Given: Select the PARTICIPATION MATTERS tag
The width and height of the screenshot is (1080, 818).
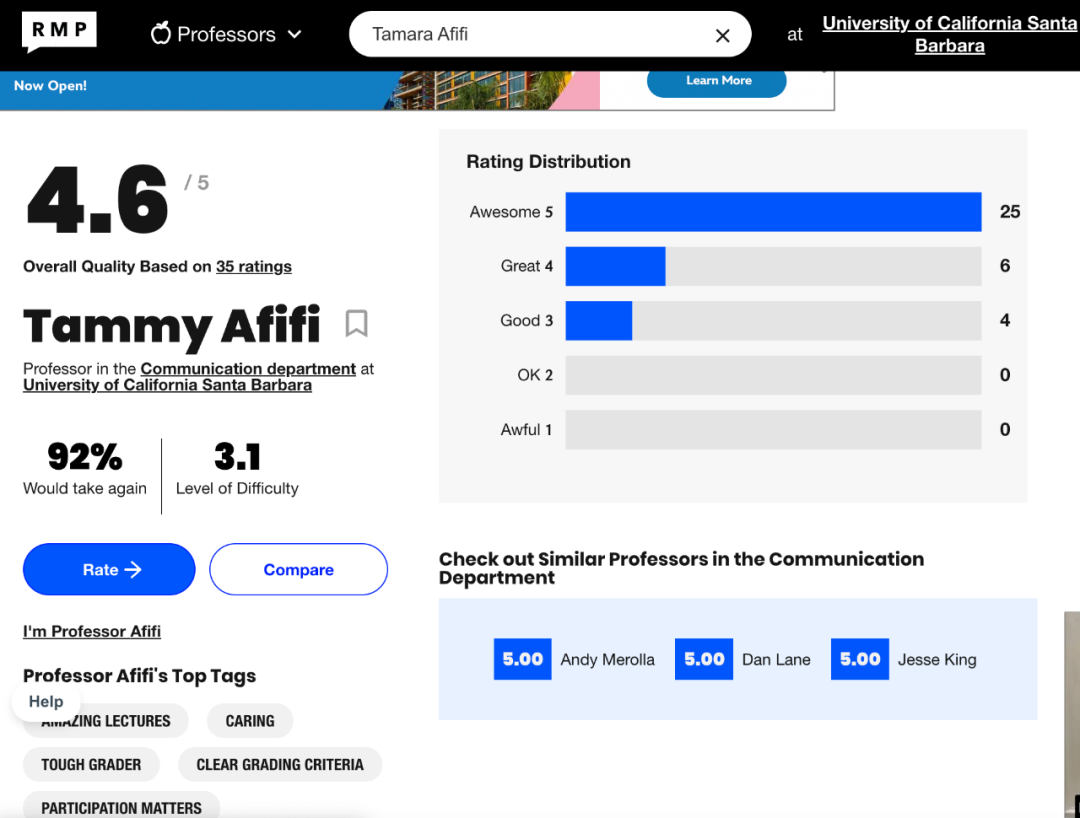Looking at the screenshot, I should [121, 806].
